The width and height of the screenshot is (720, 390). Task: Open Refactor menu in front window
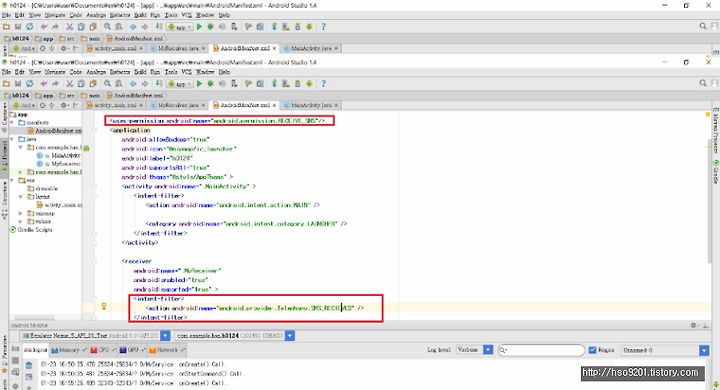pos(120,72)
